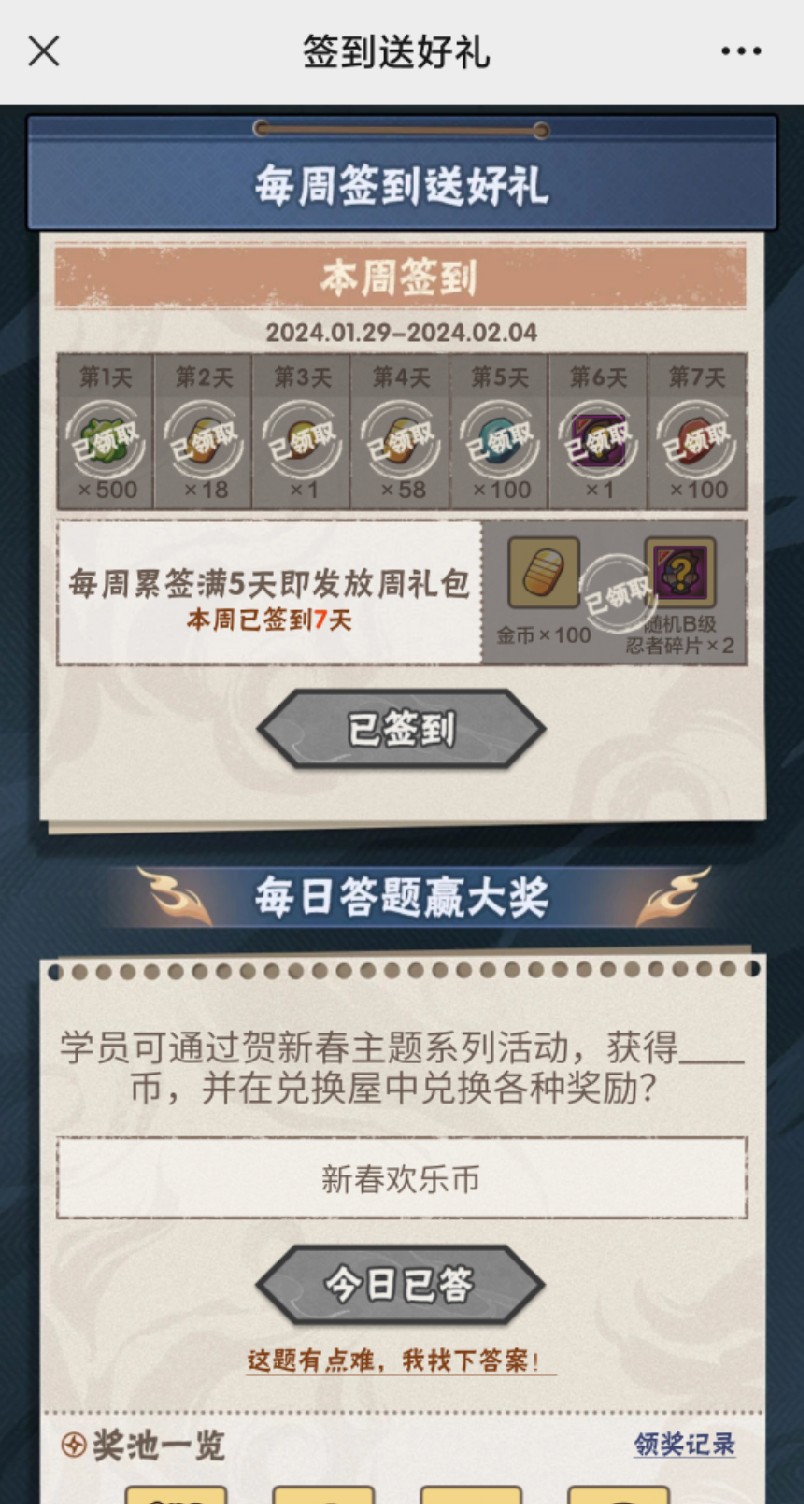Tap the Day 3 reward ×1 icon
804x1504 pixels.
(302, 442)
